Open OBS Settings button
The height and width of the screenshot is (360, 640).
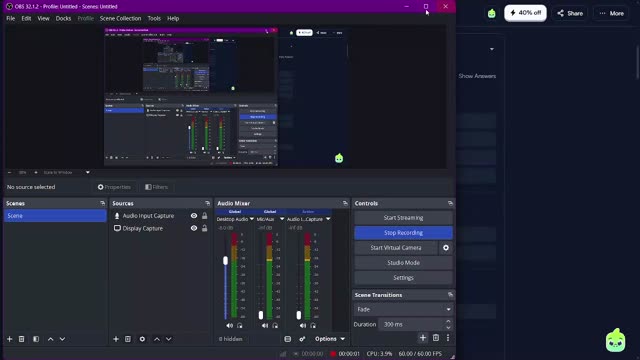coord(403,278)
